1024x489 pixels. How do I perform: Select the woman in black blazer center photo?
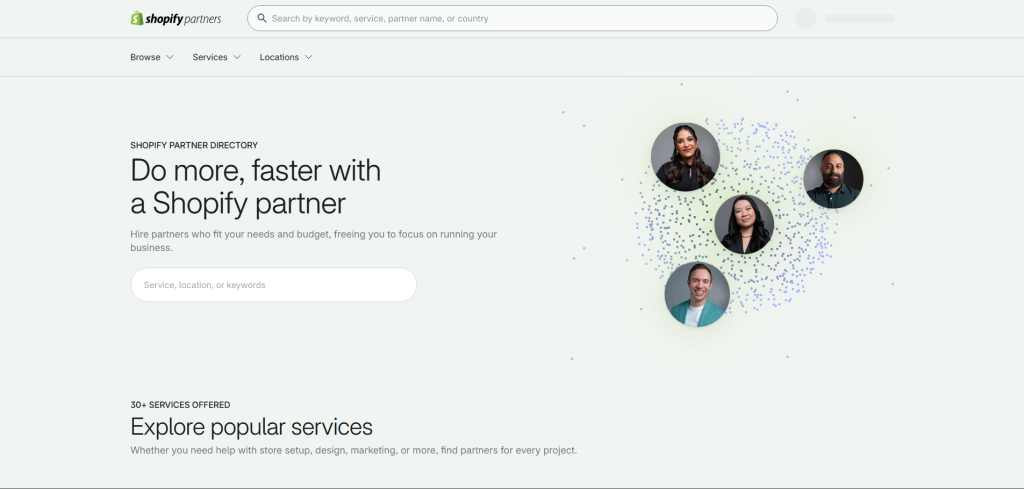(744, 225)
